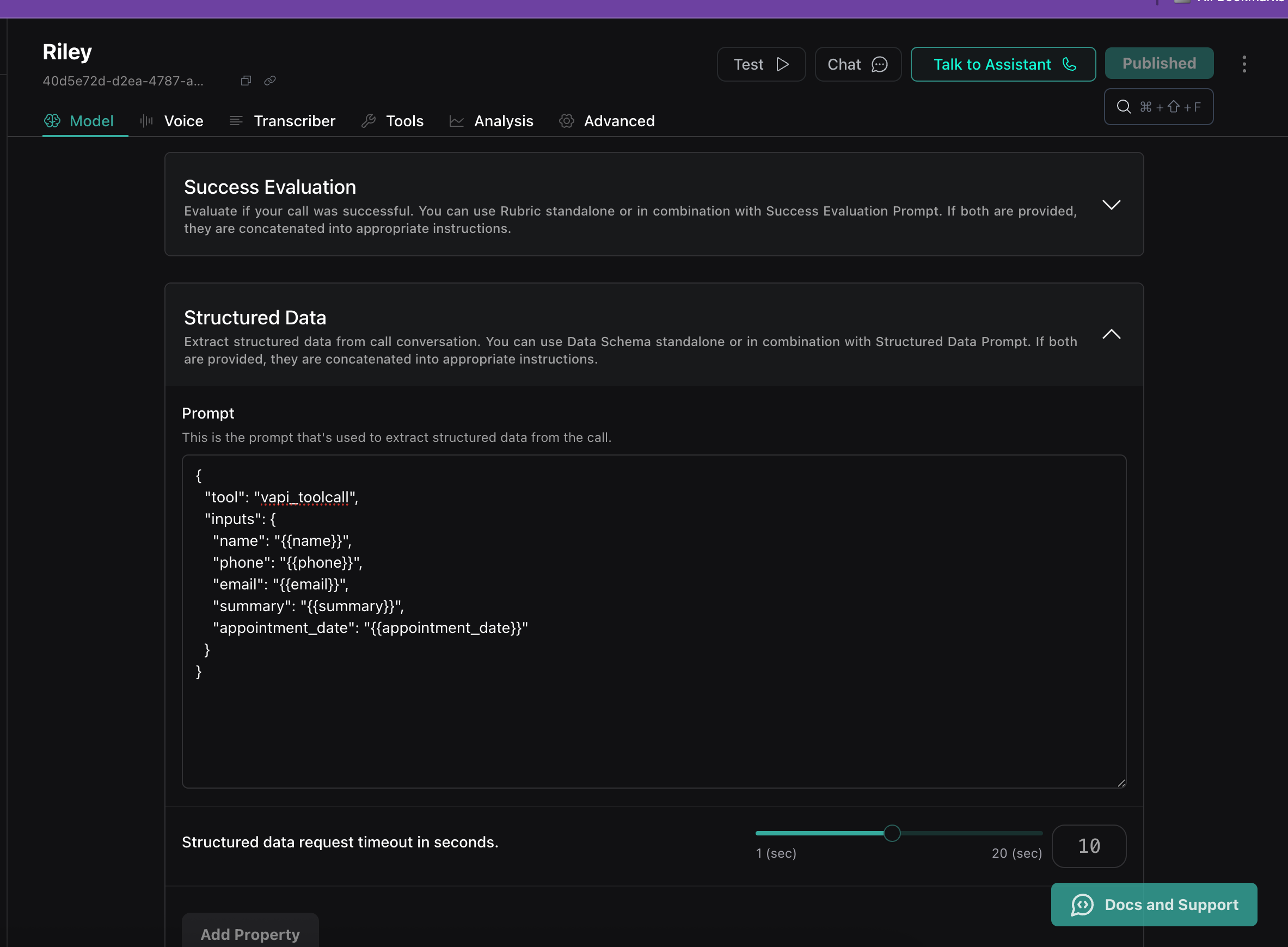
Task: Open the Analysis tab
Action: tap(492, 121)
